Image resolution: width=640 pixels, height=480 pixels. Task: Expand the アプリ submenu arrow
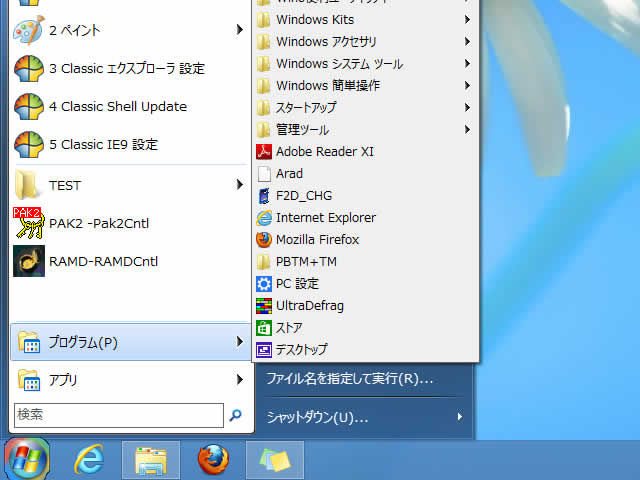[x=240, y=380]
